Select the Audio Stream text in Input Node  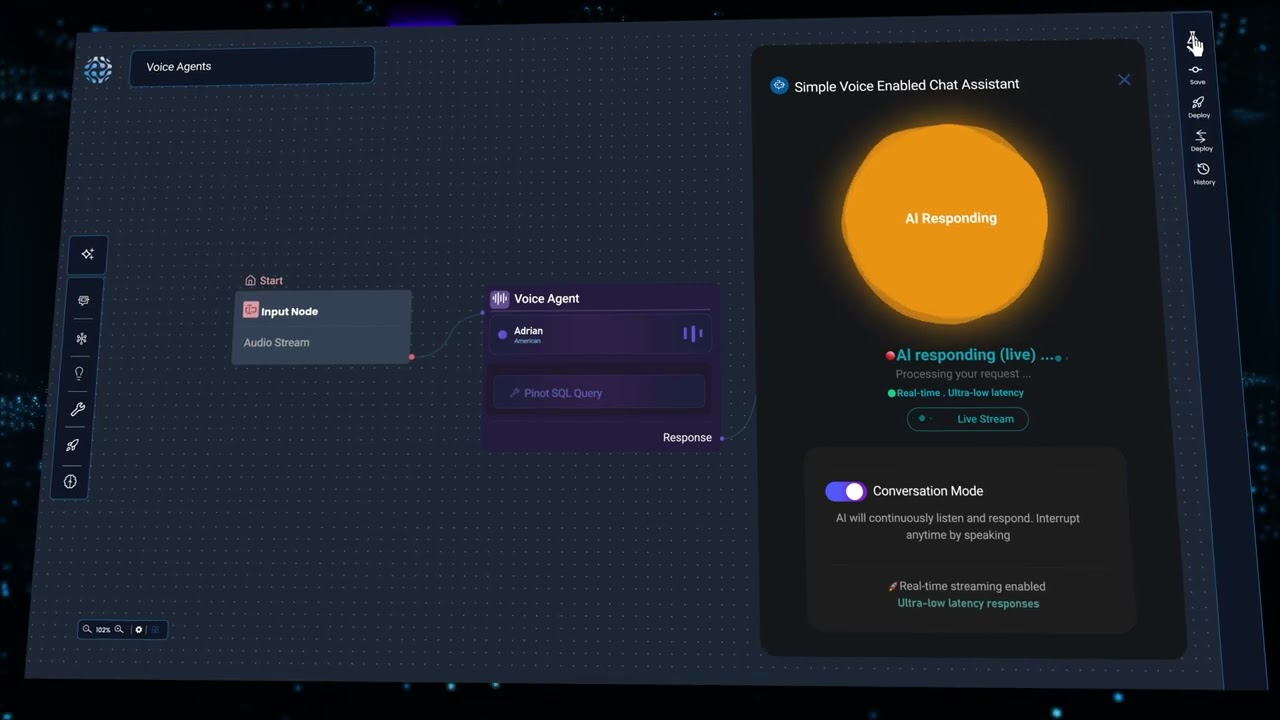277,342
